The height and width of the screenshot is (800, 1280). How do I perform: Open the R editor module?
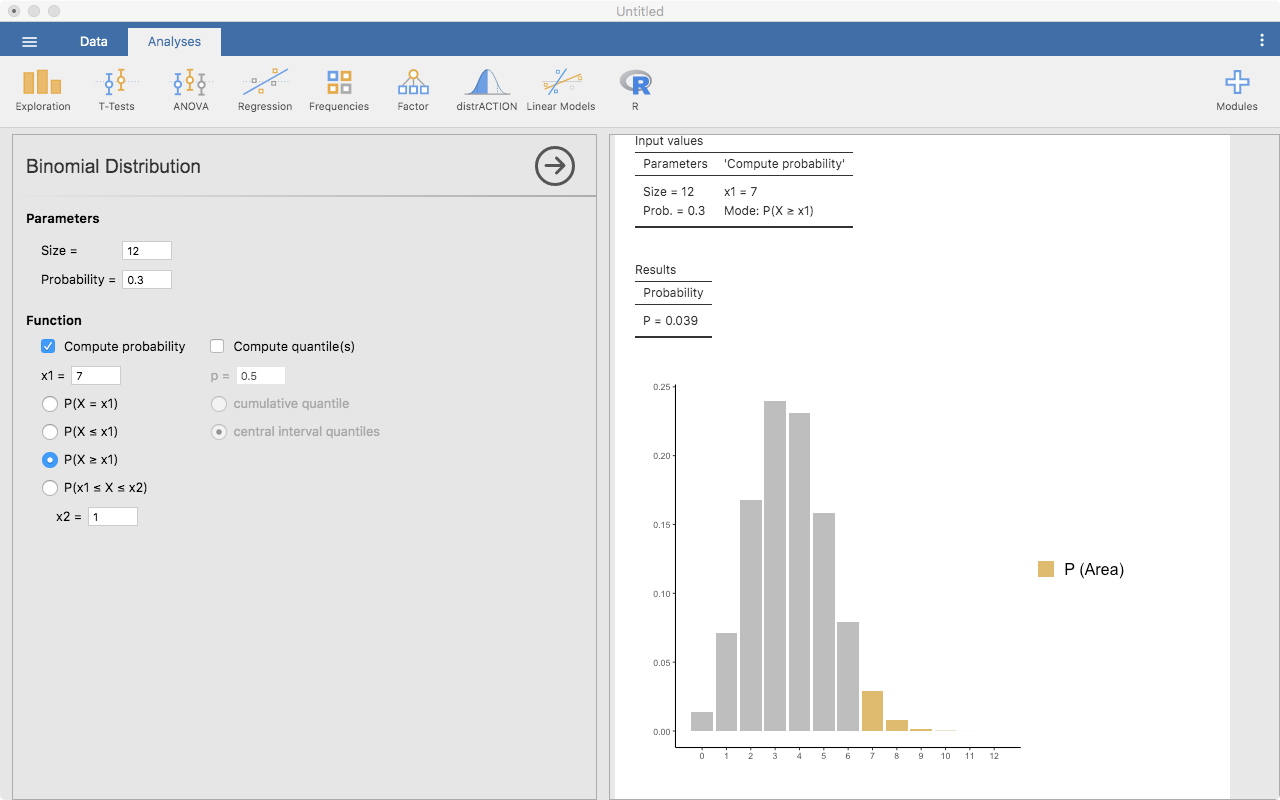pos(635,90)
